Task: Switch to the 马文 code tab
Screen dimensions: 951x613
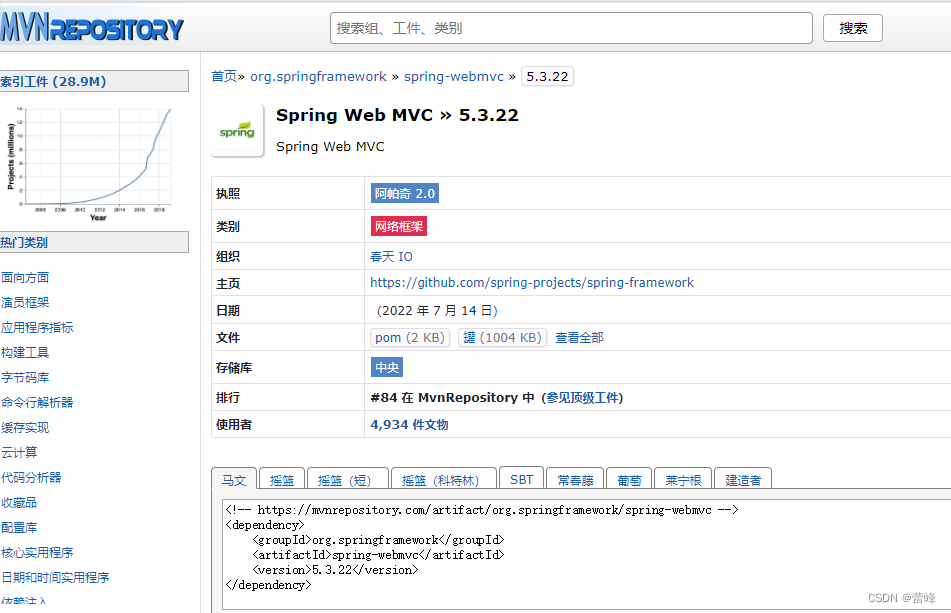Action: pos(233,480)
